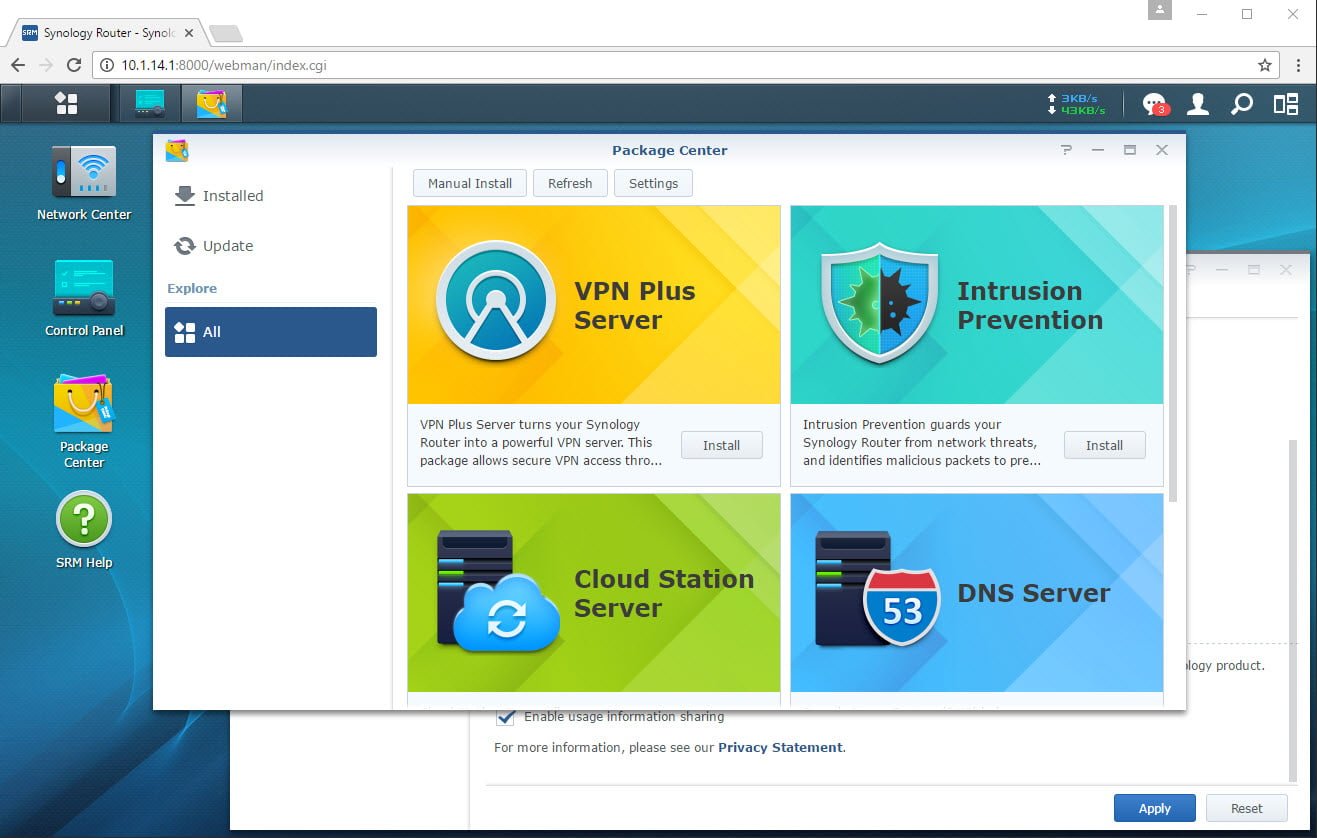The image size is (1317, 838).
Task: Click the Intrusion Prevention description text
Action: pos(922,442)
